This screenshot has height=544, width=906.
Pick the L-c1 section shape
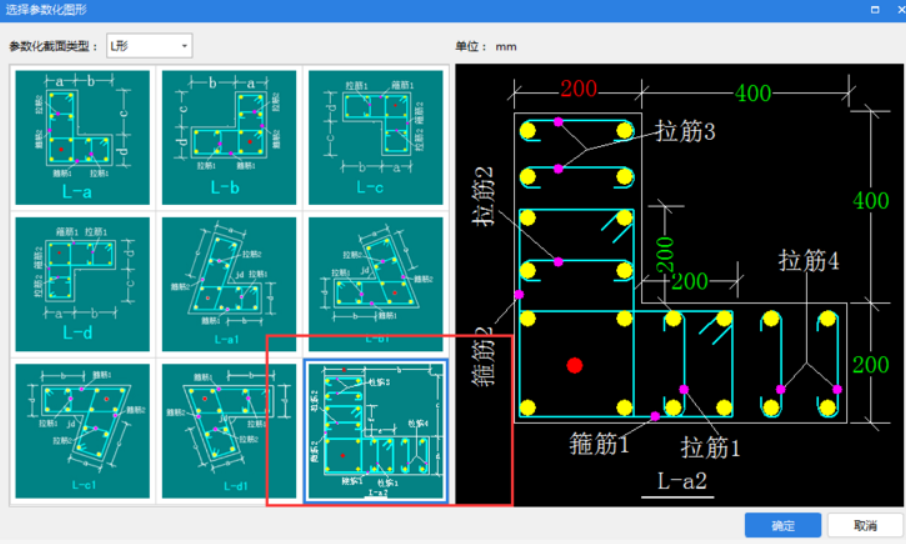point(82,430)
